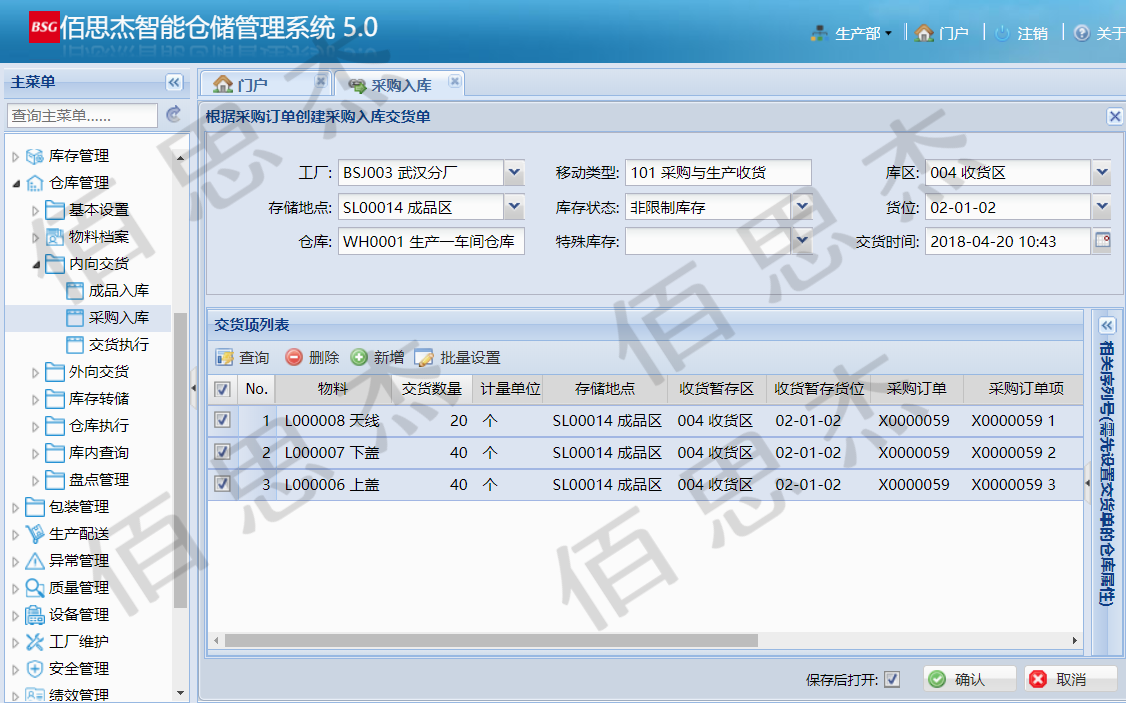
Task: Click the 注销 link in header
Action: (1033, 33)
